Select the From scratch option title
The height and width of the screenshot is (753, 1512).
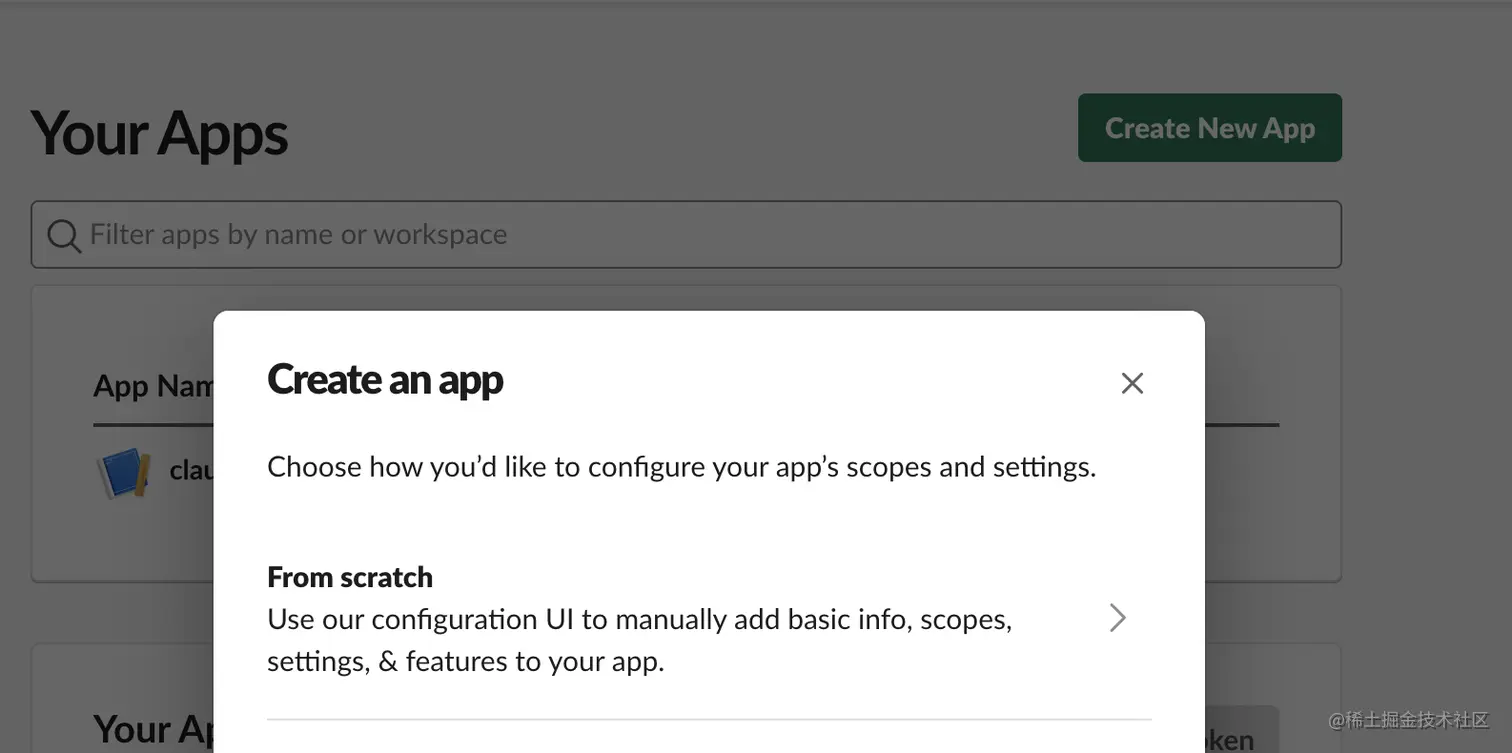350,577
